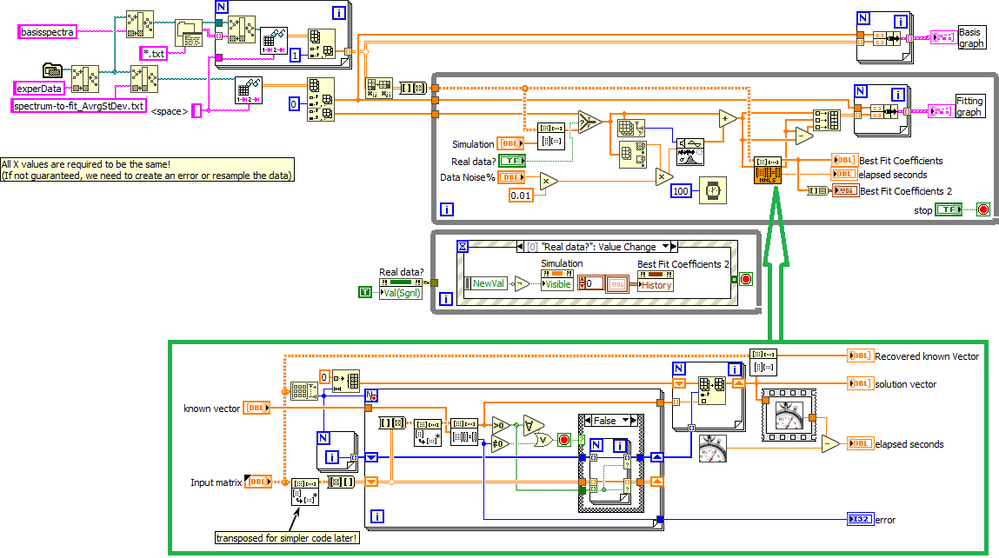Image resolution: width=999 pixels, height=558 pixels.
Task: Click the Tick Count stopwatch node
Action: pyautogui.click(x=712, y=448)
